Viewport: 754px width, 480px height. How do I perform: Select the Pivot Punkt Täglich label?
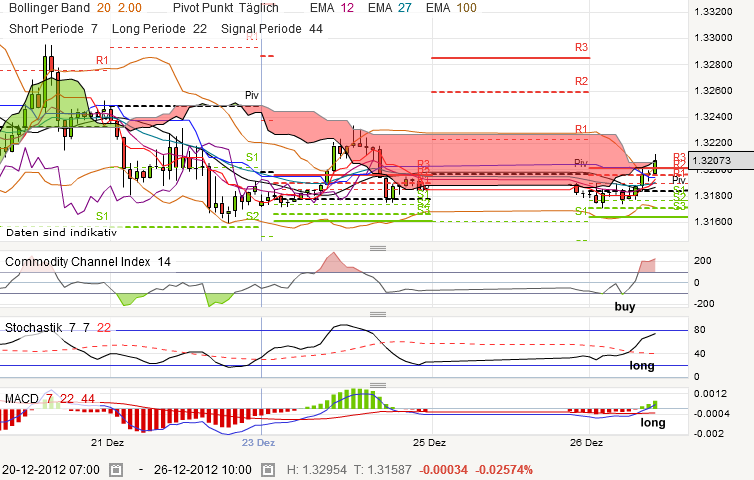pyautogui.click(x=226, y=8)
